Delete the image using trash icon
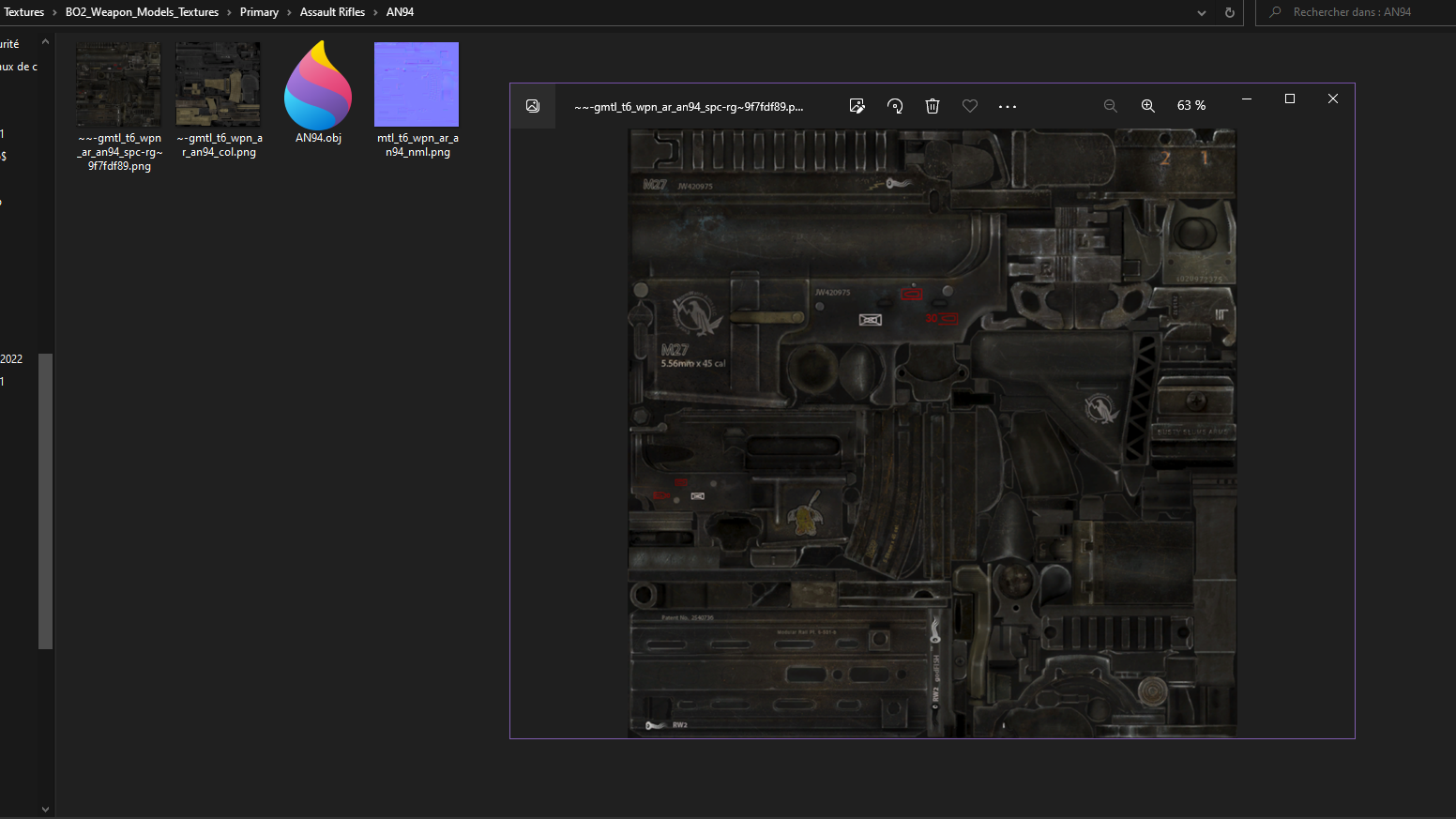The image size is (1456, 819). point(933,106)
